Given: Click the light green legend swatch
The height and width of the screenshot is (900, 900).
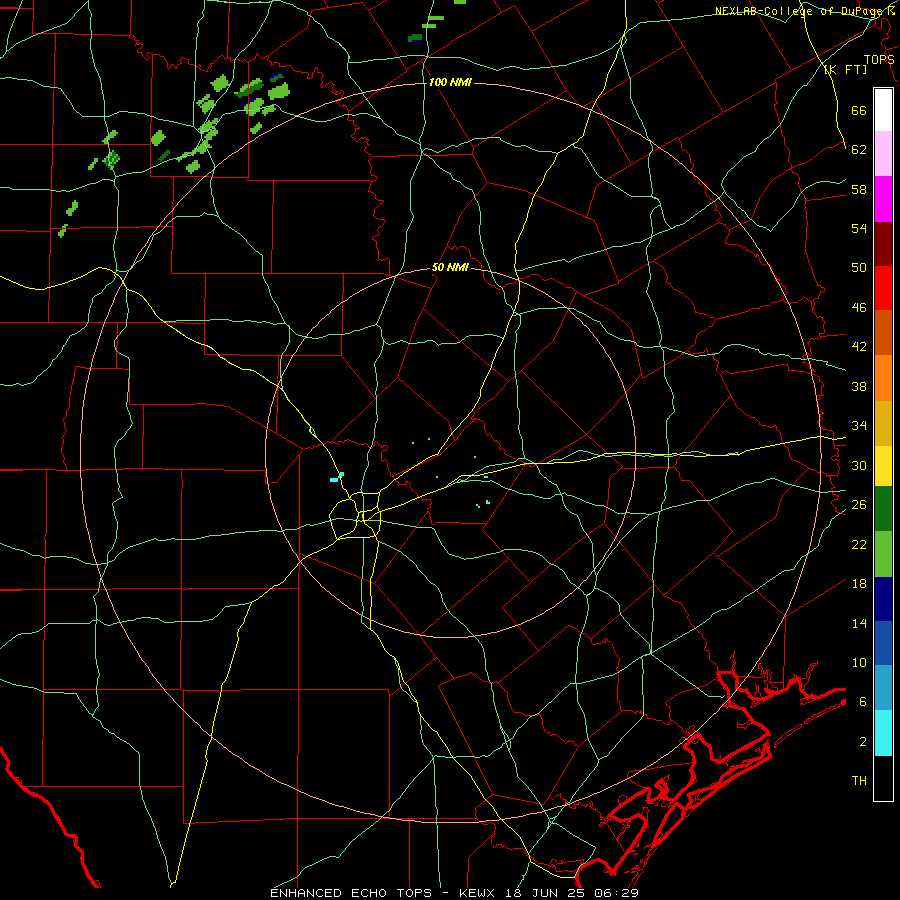Looking at the screenshot, I should [x=883, y=554].
